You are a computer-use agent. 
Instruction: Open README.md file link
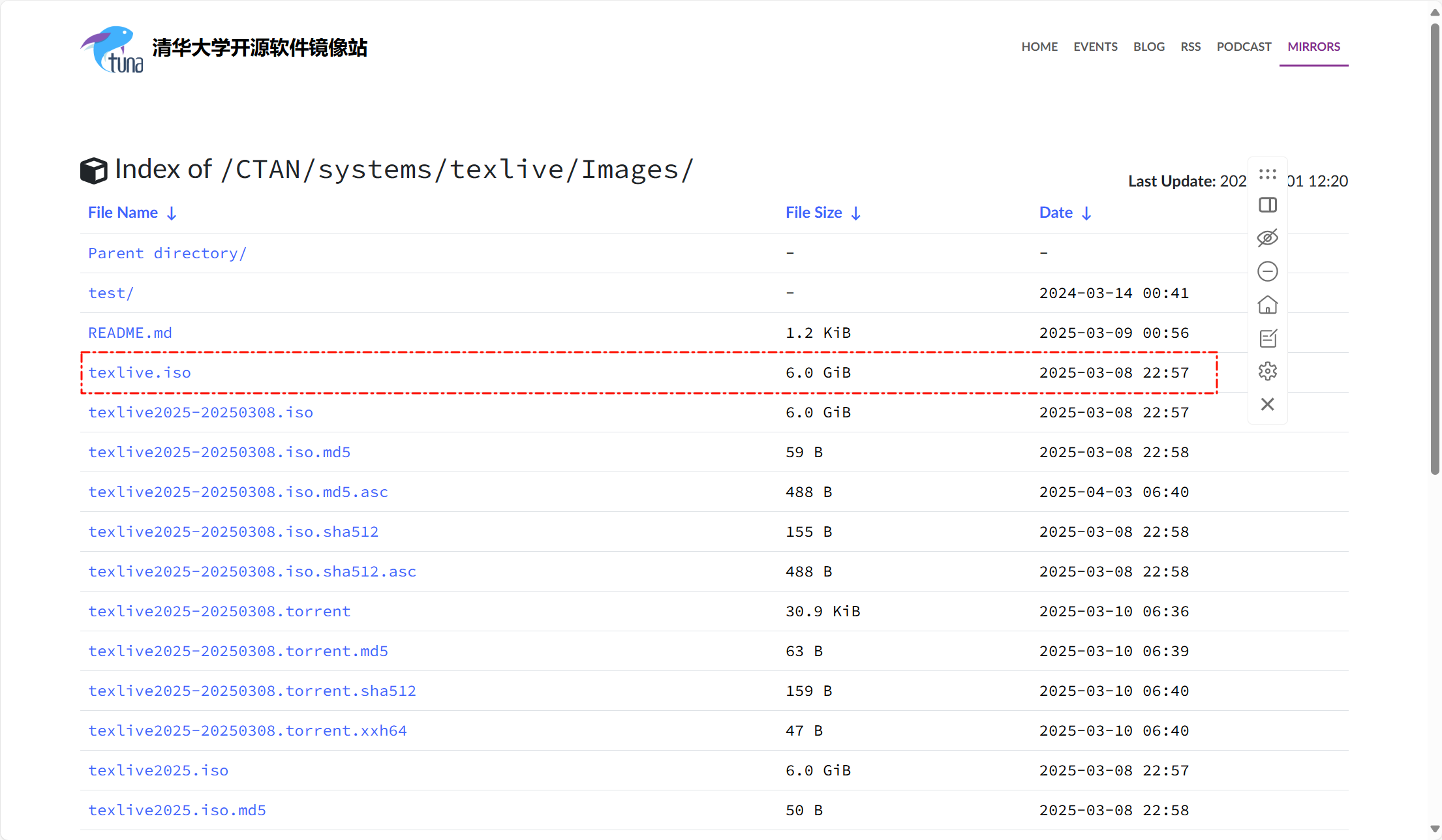point(130,333)
